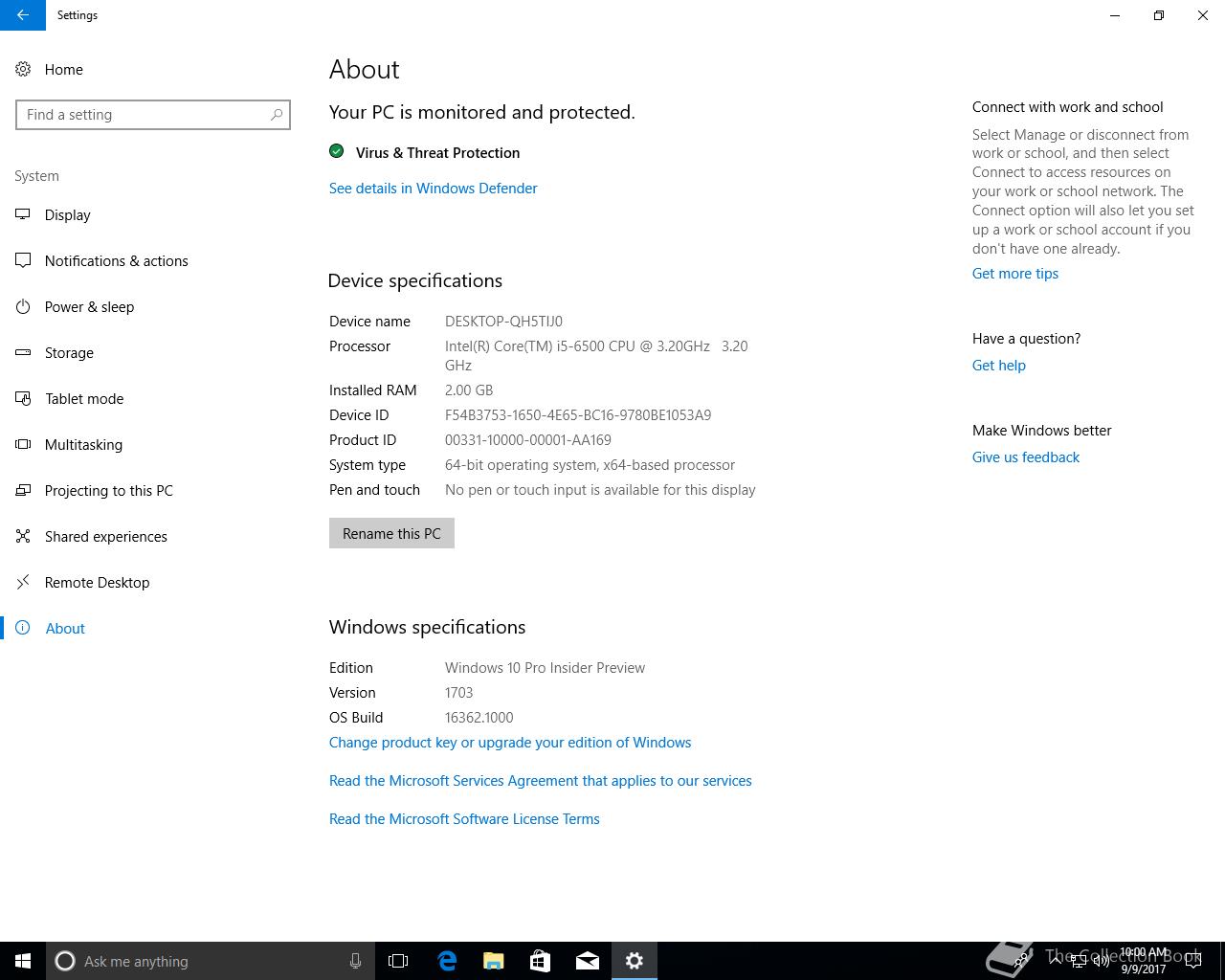Viewport: 1225px width, 980px height.
Task: Click device name DESKTOP-QH5TIJ0
Action: (x=503, y=322)
